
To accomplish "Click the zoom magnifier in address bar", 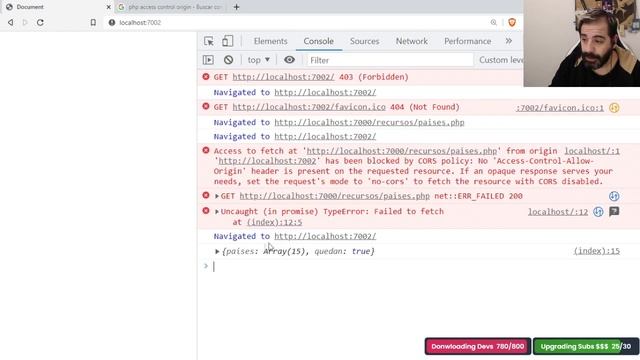I will pyautogui.click(x=493, y=22).
